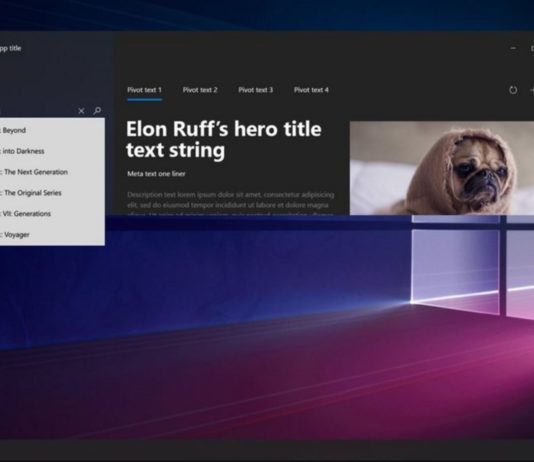Viewport: 534px width, 462px height.
Task: Click the 'Meta text one liner' text
Action: [x=156, y=174]
